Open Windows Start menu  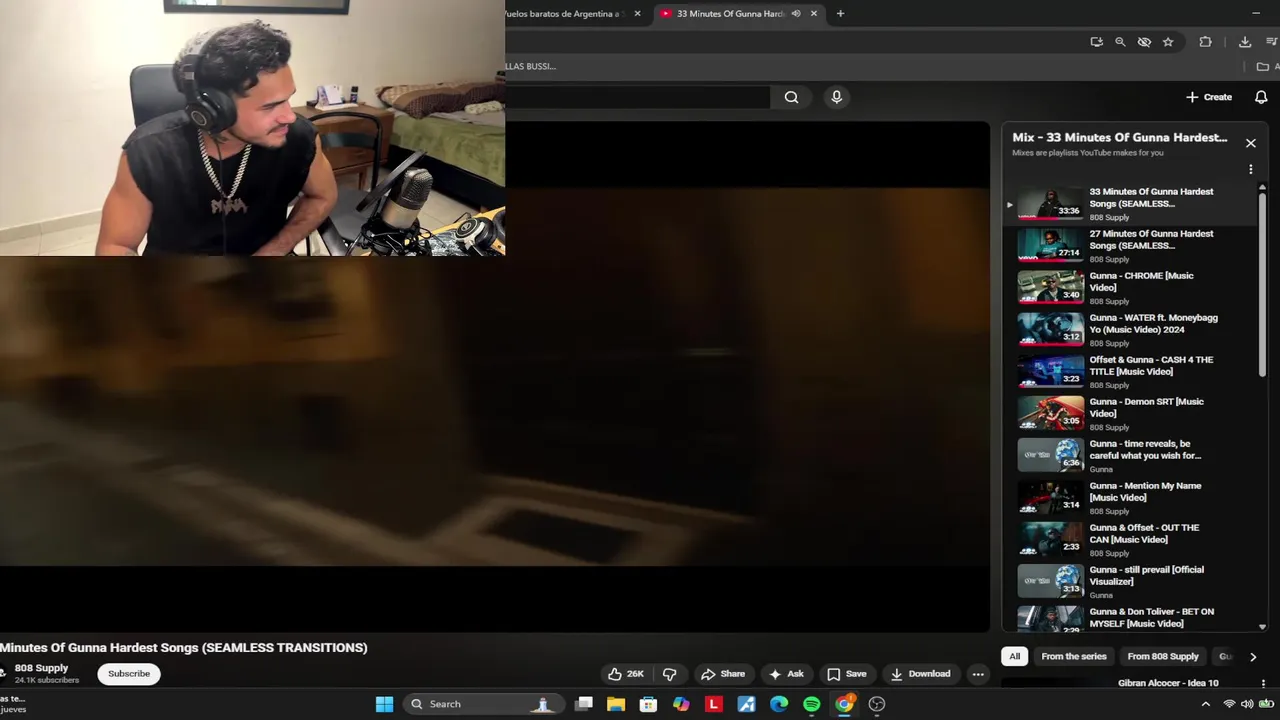pyautogui.click(x=384, y=704)
